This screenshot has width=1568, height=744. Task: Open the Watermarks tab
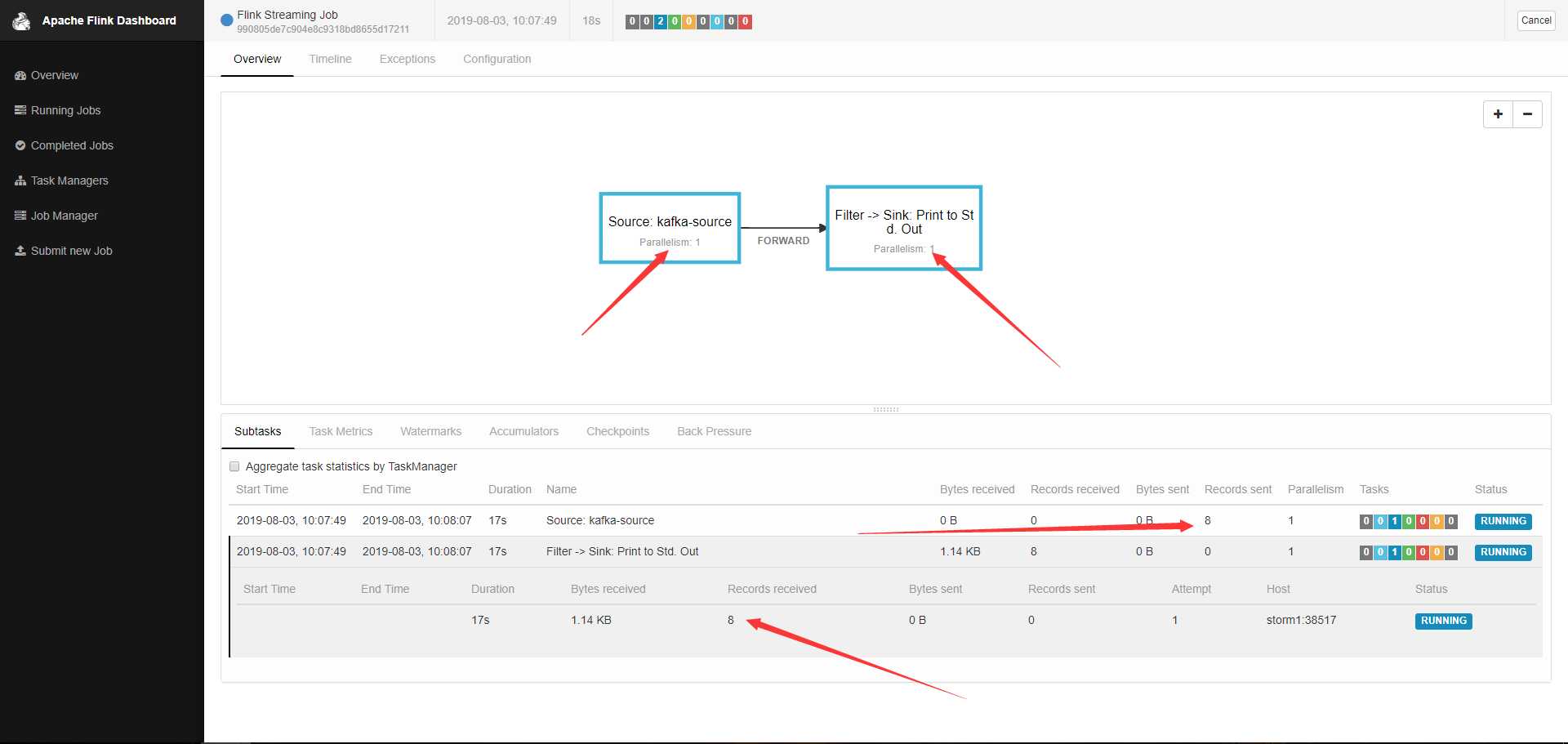point(430,431)
